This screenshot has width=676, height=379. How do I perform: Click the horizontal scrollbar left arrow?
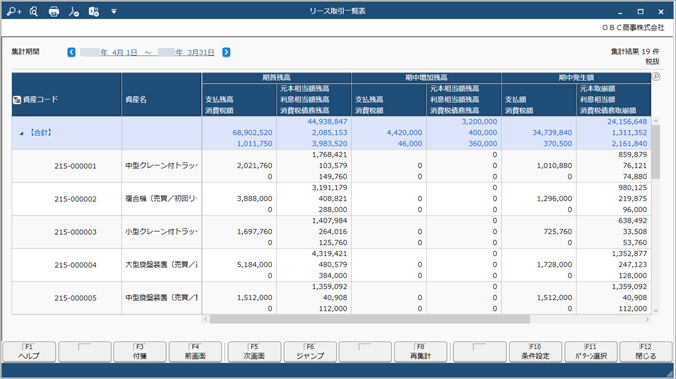206,319
